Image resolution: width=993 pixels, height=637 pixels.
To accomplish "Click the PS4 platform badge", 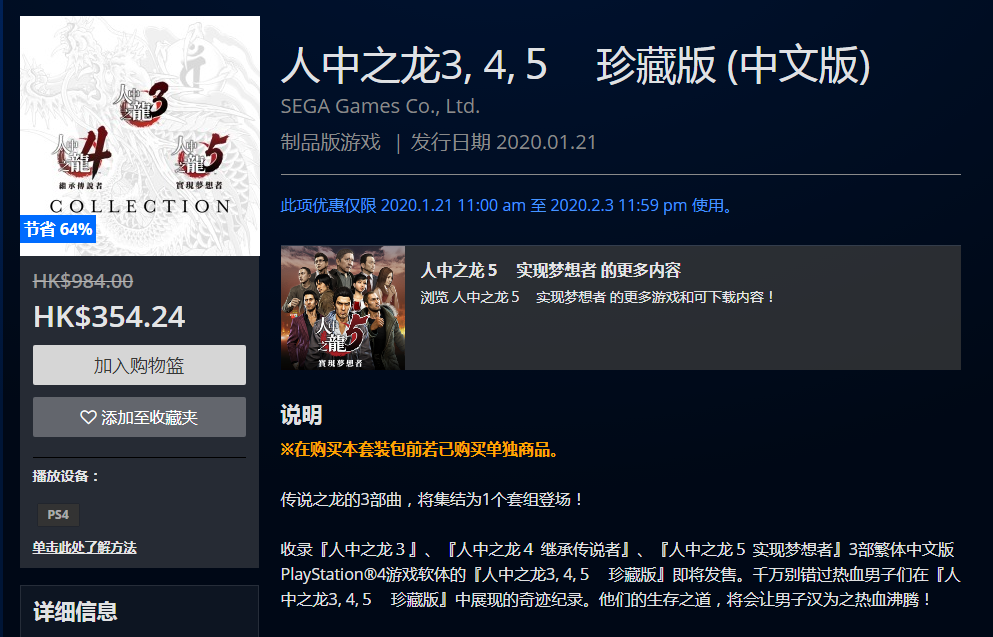I will click(x=58, y=515).
